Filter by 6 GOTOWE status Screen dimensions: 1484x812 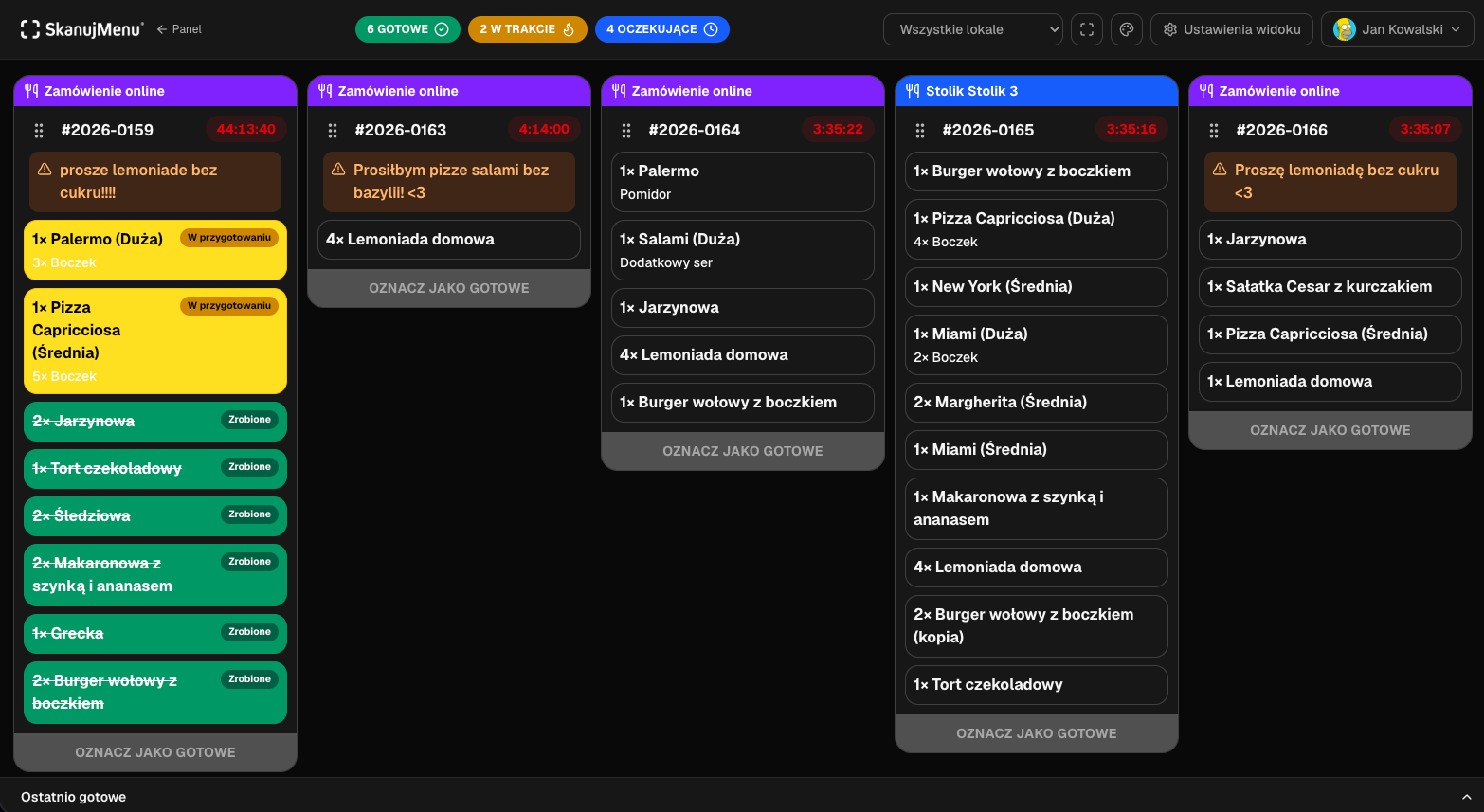pos(407,29)
